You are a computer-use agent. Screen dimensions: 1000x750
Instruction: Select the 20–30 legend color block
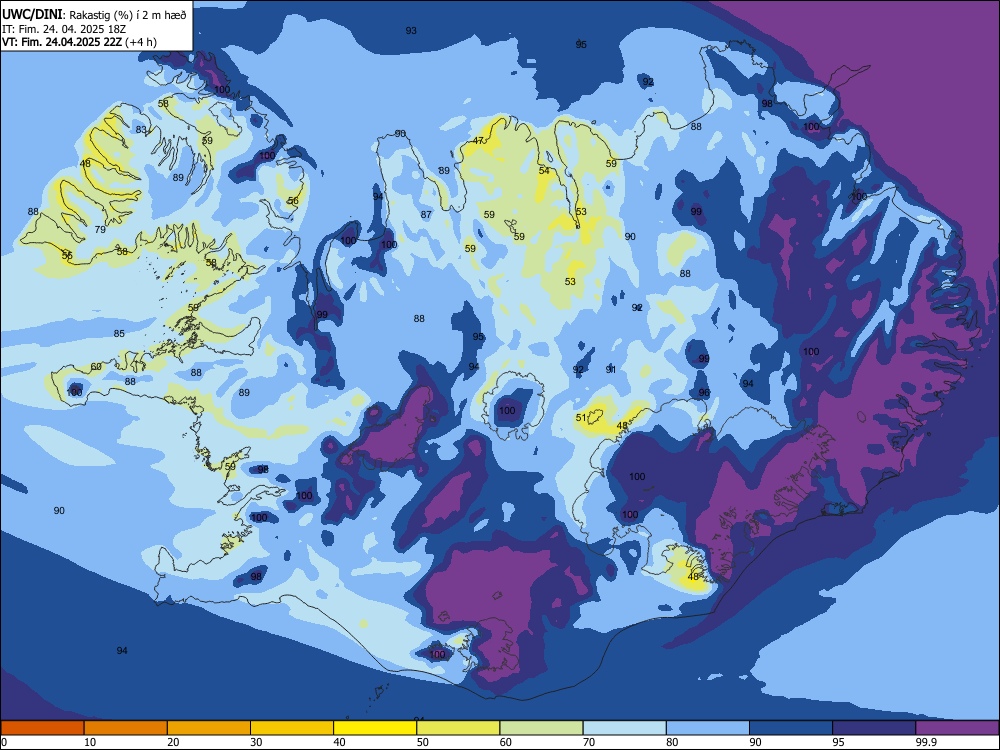[209, 728]
